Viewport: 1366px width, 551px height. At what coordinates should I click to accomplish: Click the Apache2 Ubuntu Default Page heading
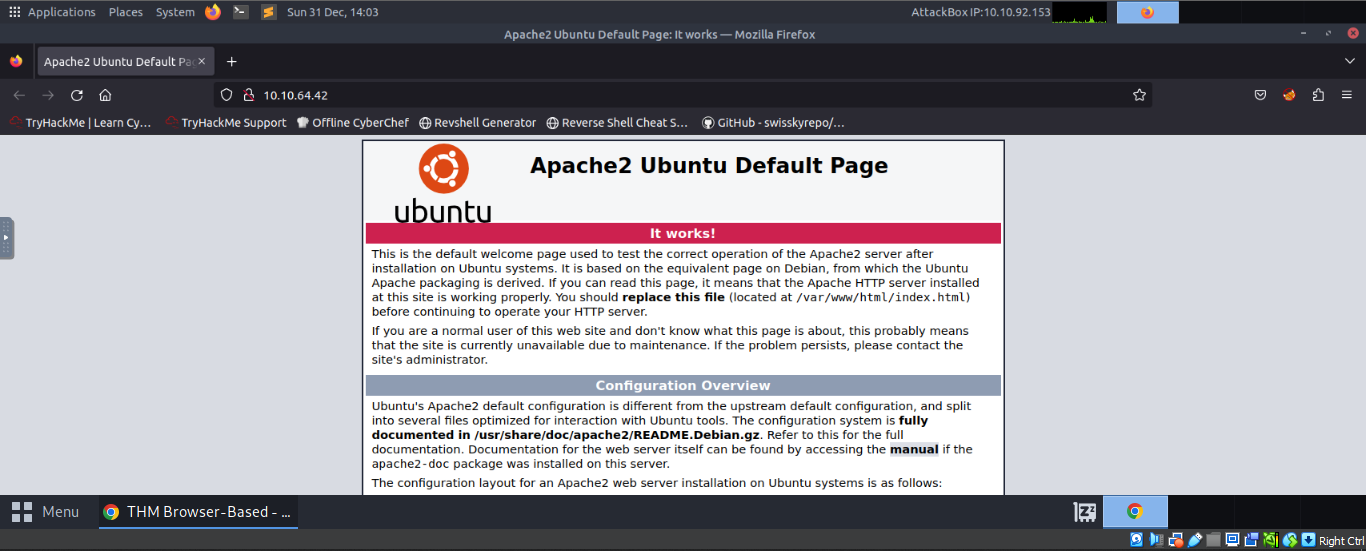coord(709,166)
